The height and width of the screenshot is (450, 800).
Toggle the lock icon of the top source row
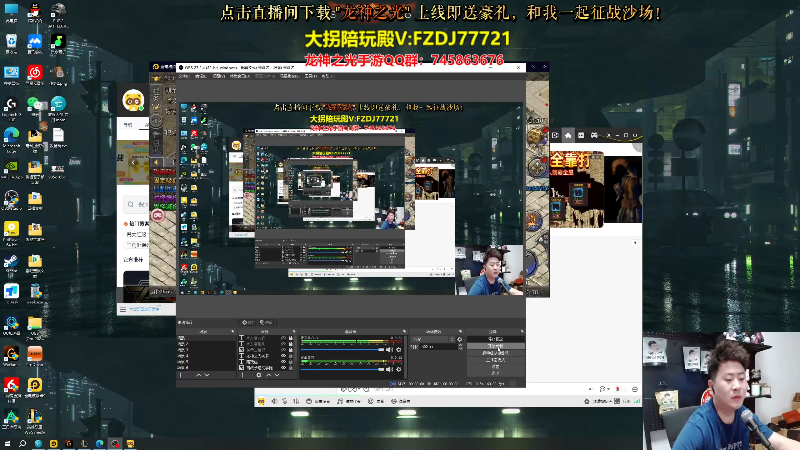[x=291, y=338]
